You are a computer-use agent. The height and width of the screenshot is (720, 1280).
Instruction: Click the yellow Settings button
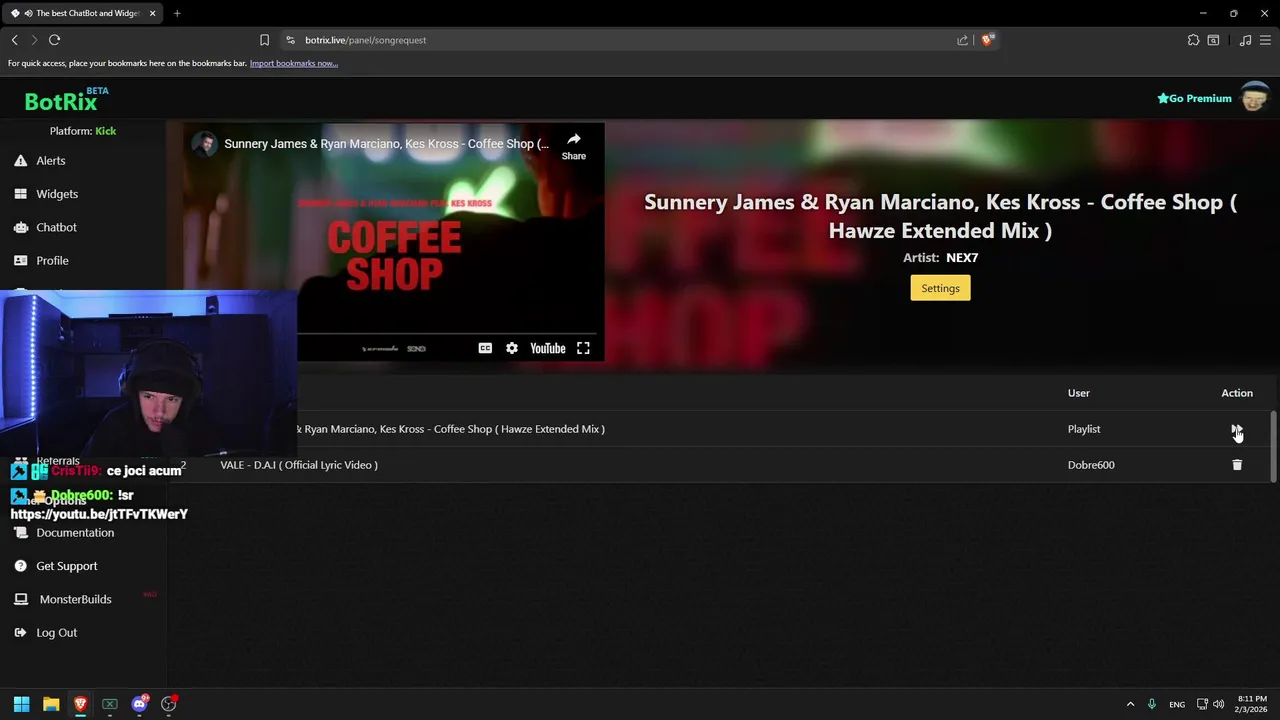[x=940, y=288]
